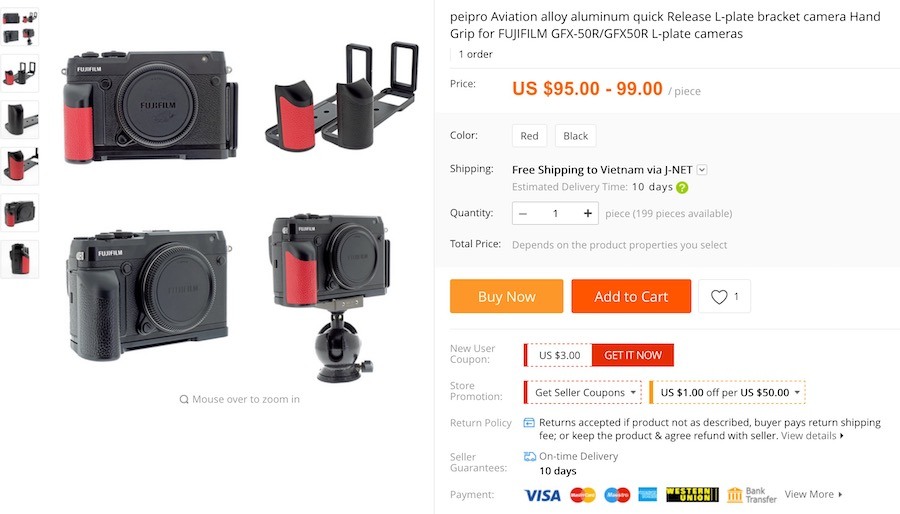Image resolution: width=900 pixels, height=514 pixels.
Task: Claim coupon with GET IT NOW
Action: 633,355
